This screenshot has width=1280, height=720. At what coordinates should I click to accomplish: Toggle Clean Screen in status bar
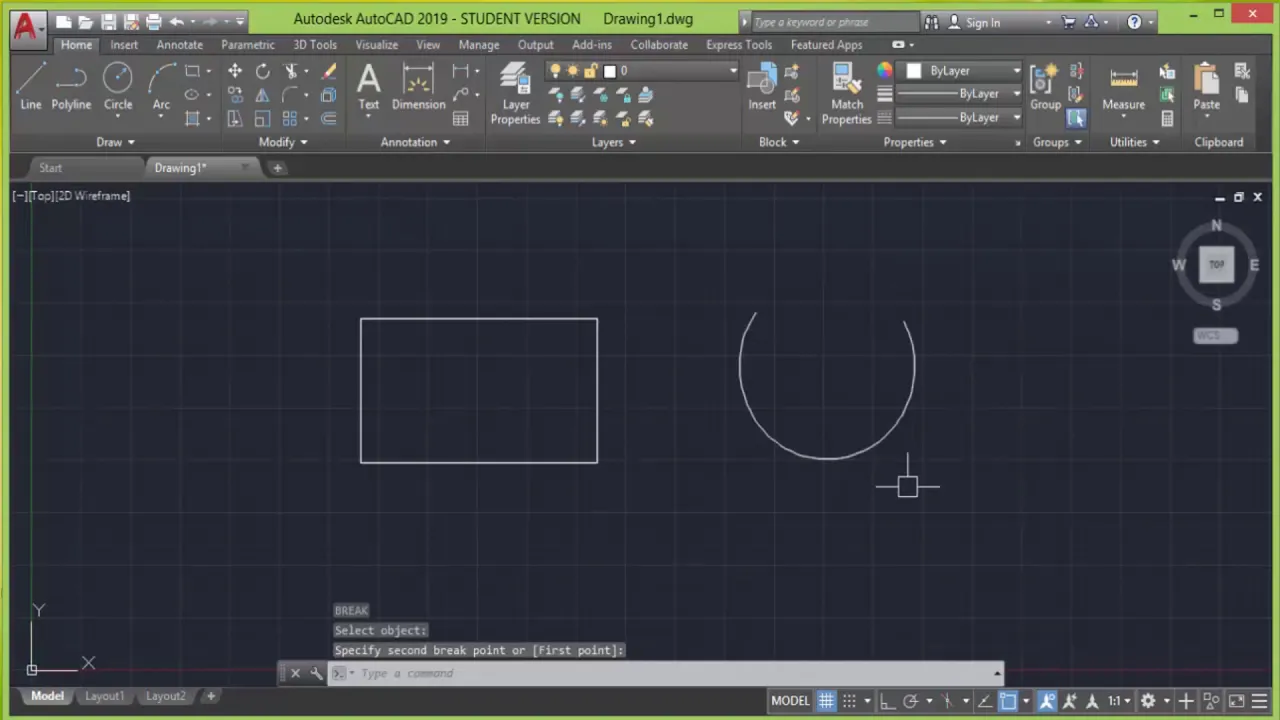coord(1236,701)
